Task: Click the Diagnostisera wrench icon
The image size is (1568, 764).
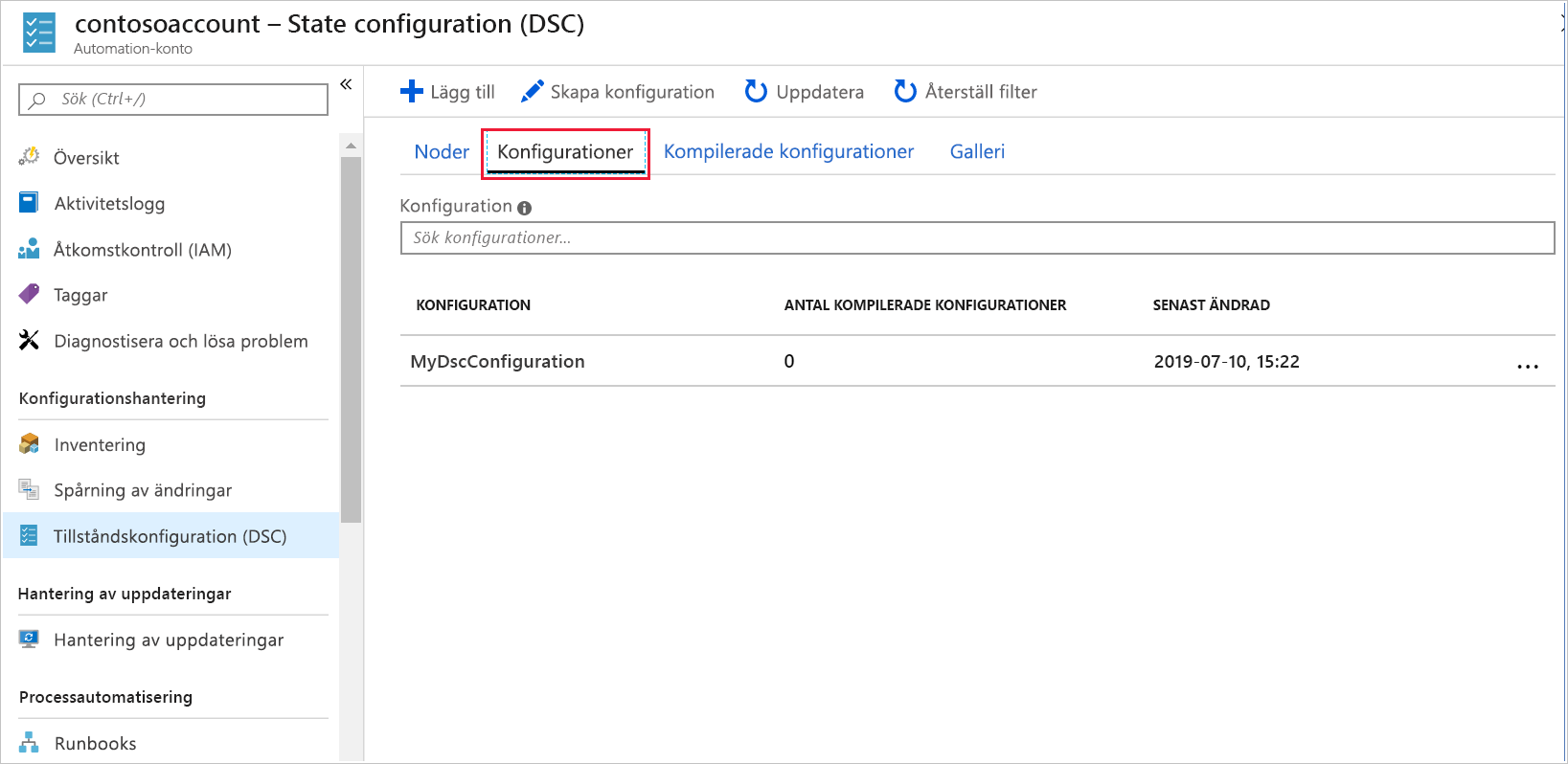Action: 30,340
